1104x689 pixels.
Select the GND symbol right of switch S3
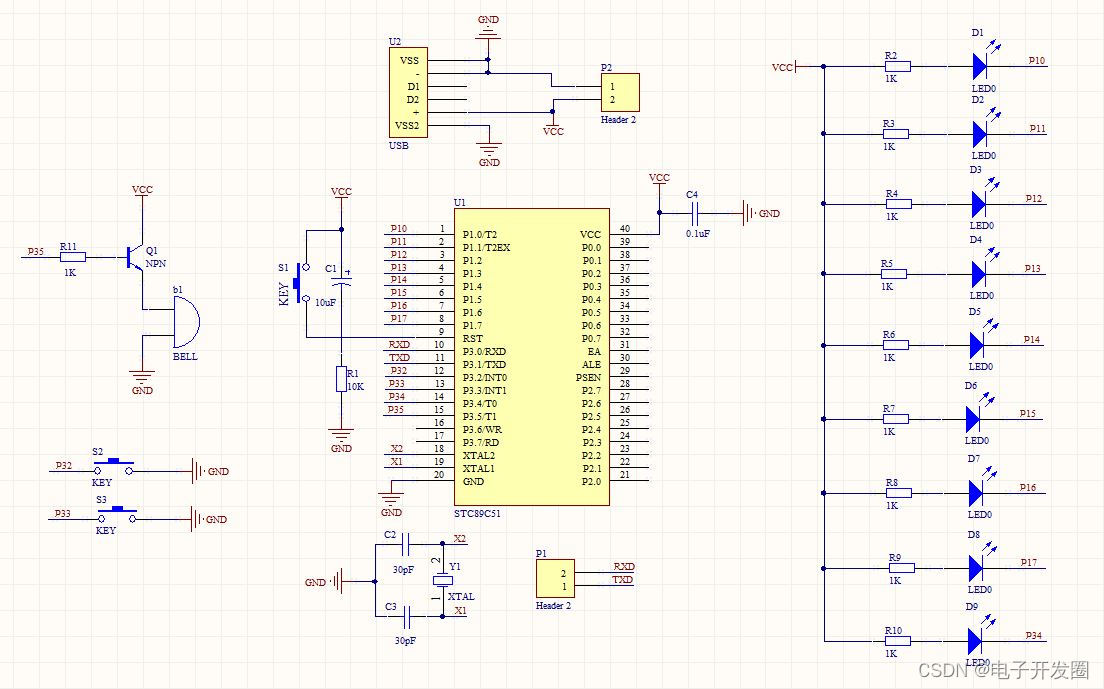click(208, 519)
